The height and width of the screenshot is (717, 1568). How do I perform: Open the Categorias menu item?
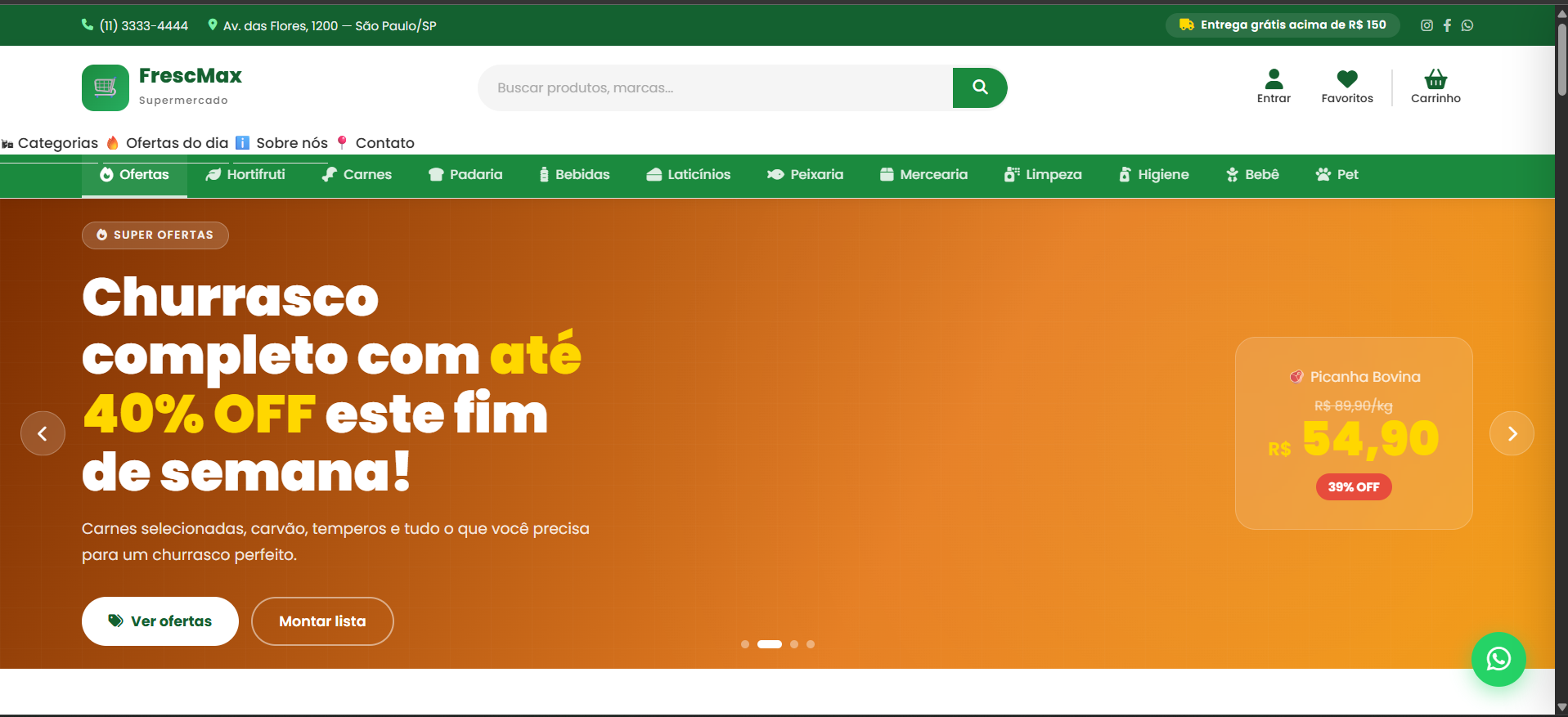[x=50, y=143]
